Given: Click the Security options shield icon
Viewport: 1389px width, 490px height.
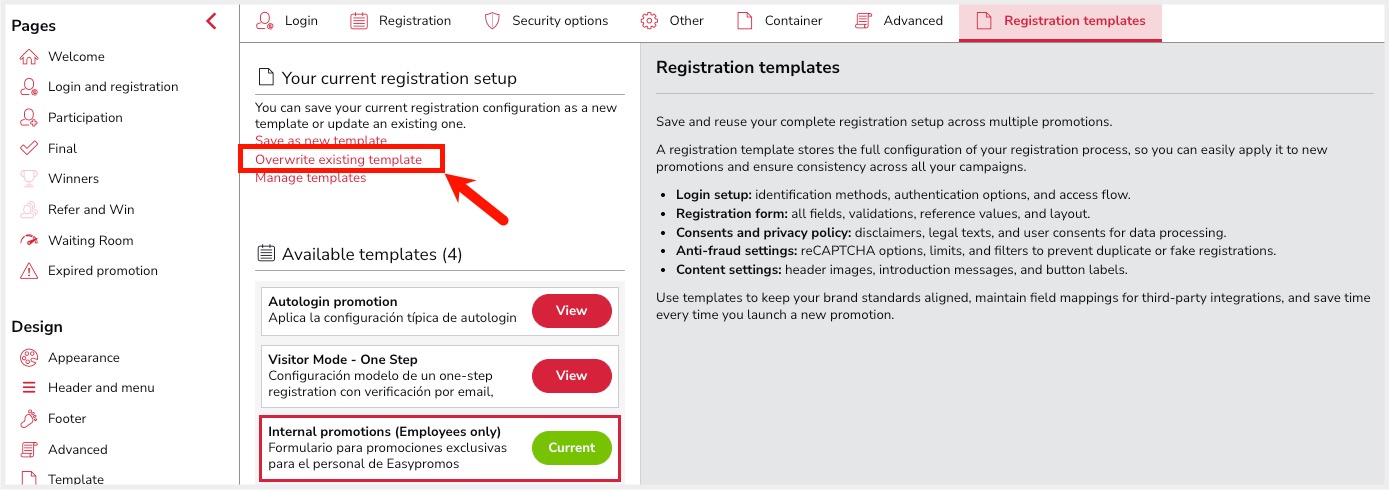Looking at the screenshot, I should pyautogui.click(x=492, y=21).
